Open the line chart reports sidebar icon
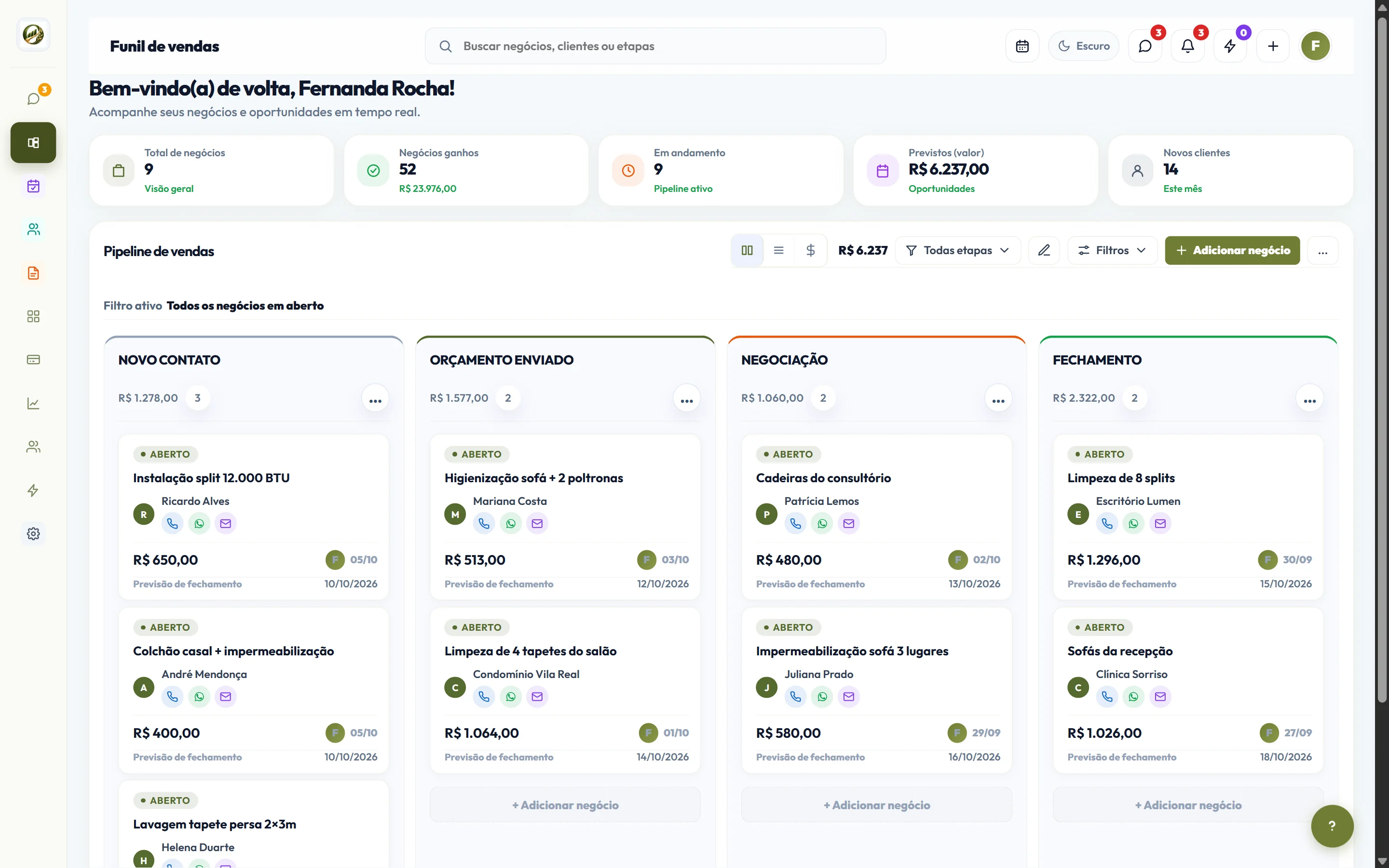The image size is (1389, 868). [x=33, y=403]
